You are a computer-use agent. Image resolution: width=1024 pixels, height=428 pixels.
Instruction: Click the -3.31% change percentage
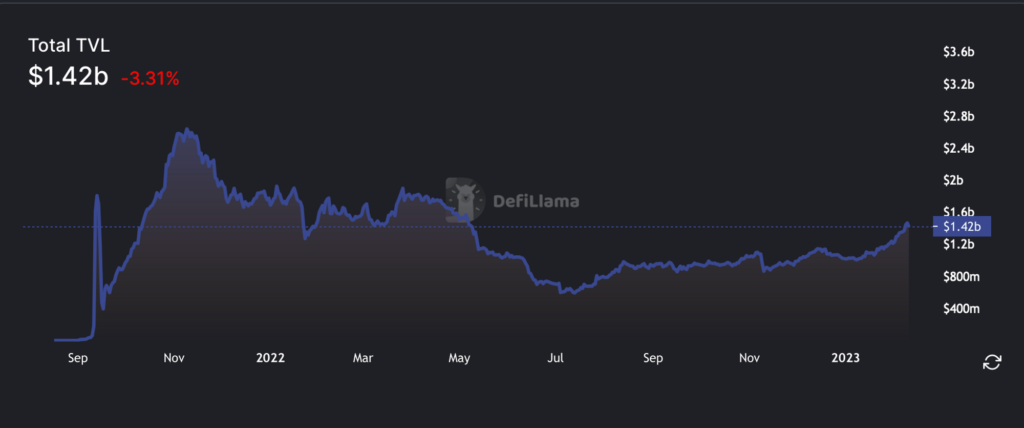pyautogui.click(x=150, y=79)
